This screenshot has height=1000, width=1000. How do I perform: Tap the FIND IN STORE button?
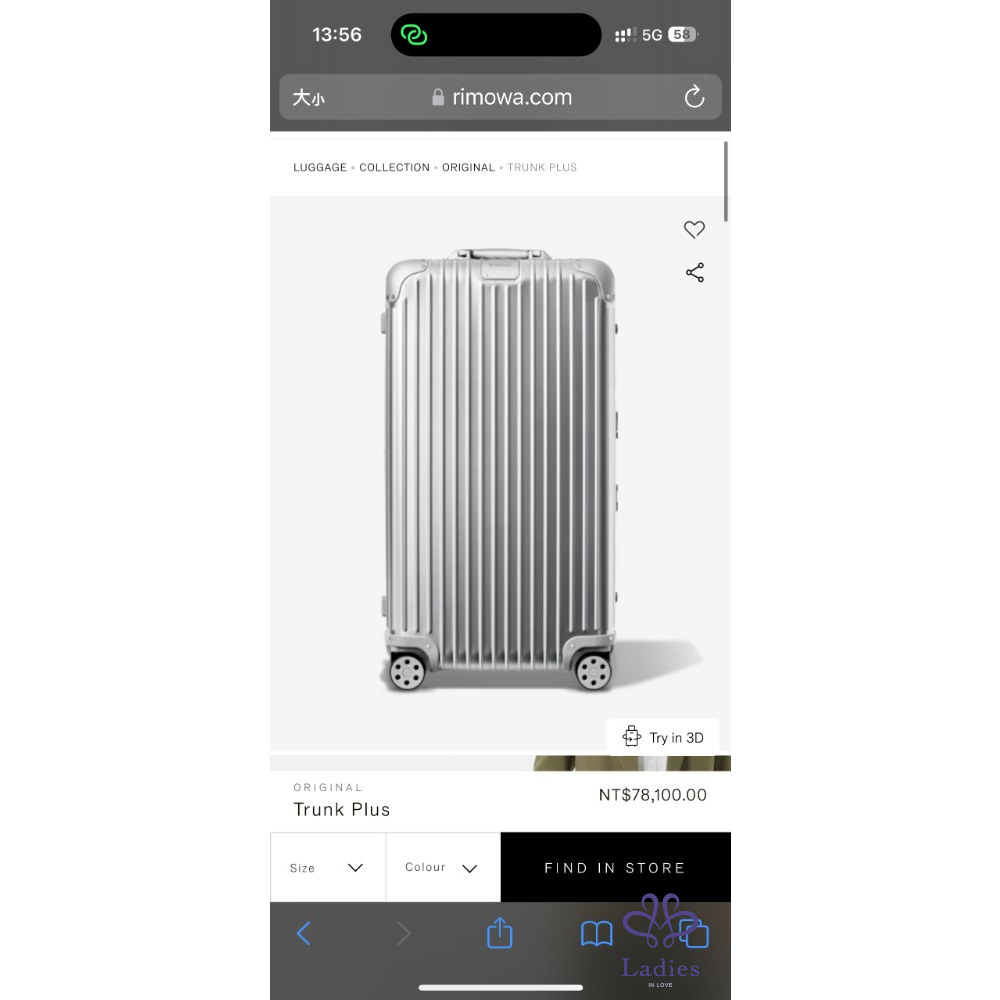(x=615, y=867)
